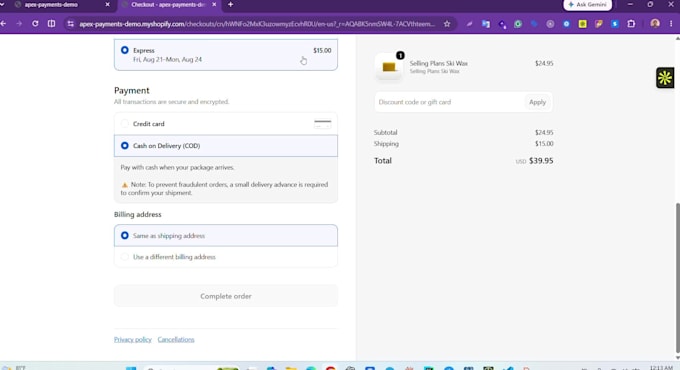Click the Complete order button

point(226,296)
